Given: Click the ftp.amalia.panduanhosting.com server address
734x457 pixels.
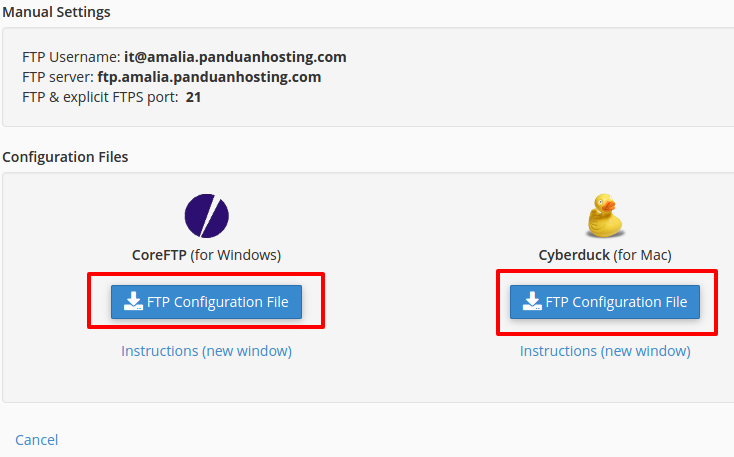Looking at the screenshot, I should pyautogui.click(x=209, y=77).
